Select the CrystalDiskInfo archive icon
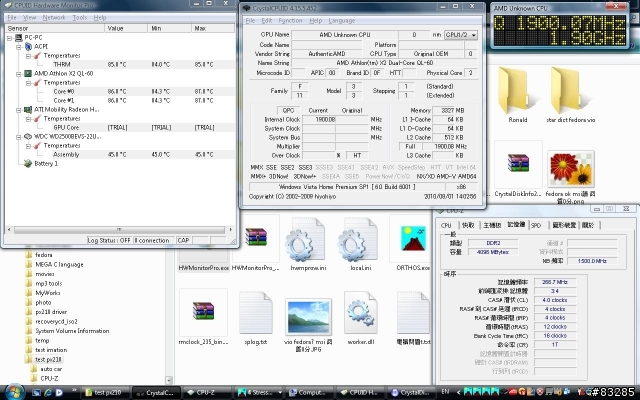 point(518,163)
